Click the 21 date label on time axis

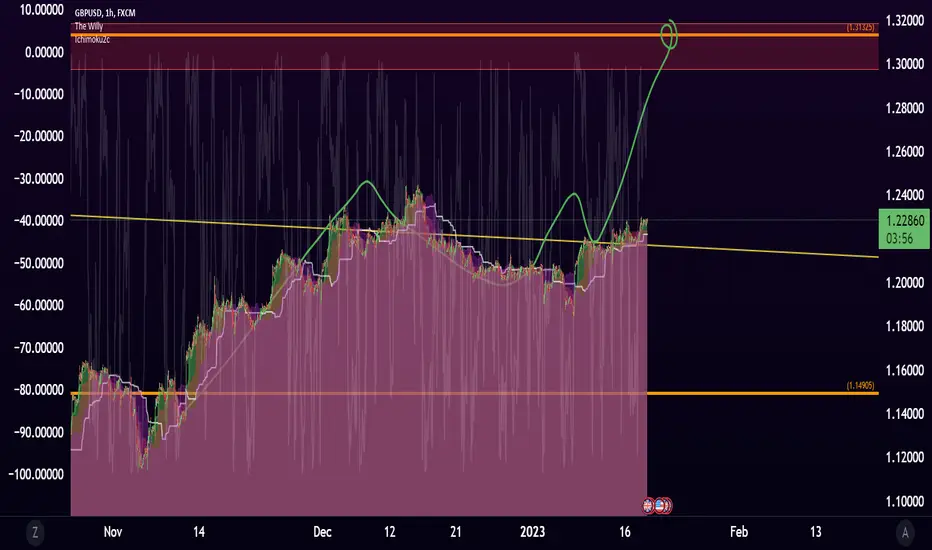coord(456,532)
